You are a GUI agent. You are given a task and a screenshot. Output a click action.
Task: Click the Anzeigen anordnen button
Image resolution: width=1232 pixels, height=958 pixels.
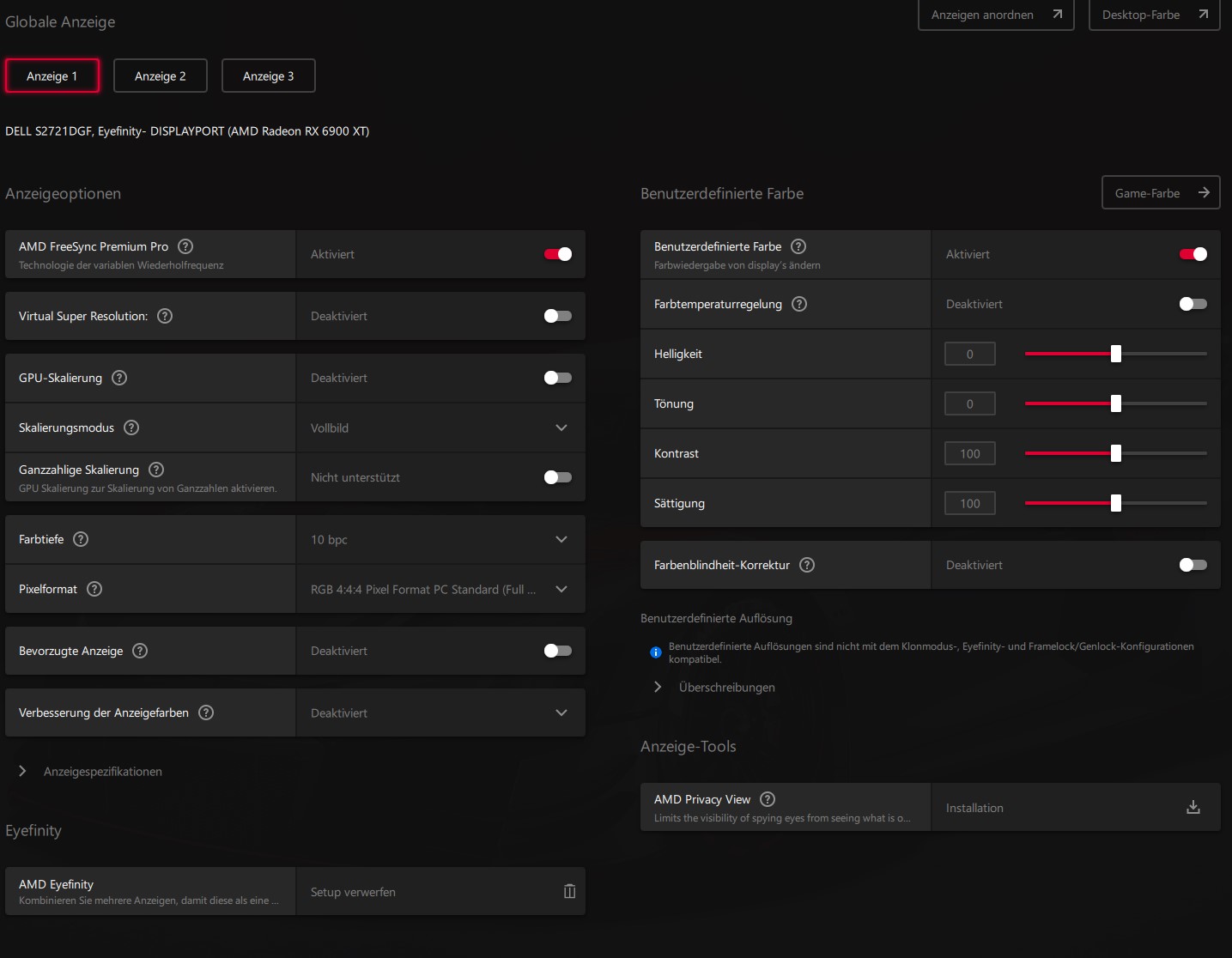tap(996, 15)
